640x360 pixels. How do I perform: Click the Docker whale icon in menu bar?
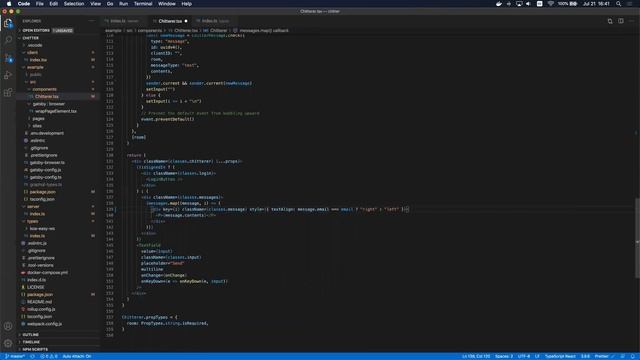(x=499, y=4)
